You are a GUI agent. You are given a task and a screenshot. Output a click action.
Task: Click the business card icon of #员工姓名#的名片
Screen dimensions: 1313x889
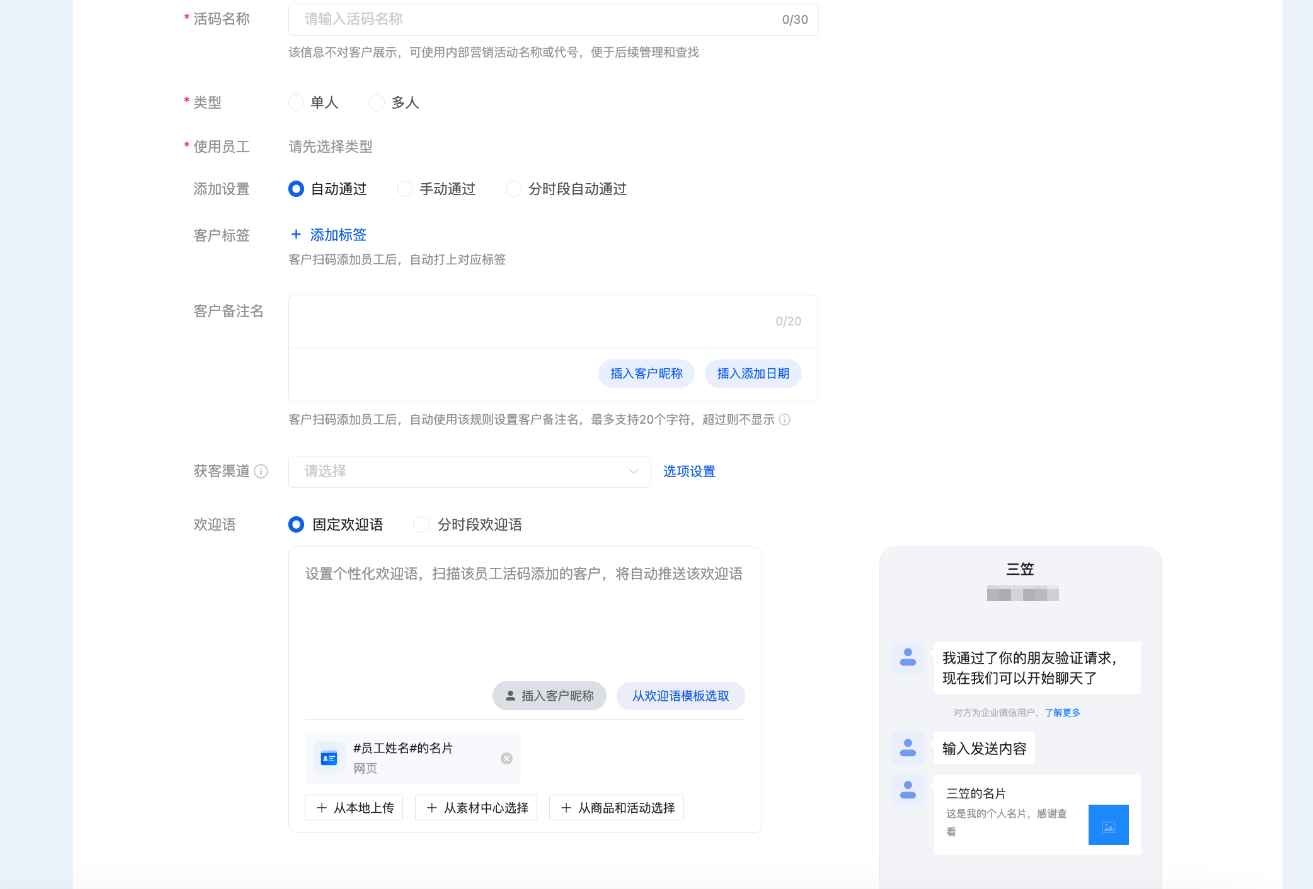point(329,758)
